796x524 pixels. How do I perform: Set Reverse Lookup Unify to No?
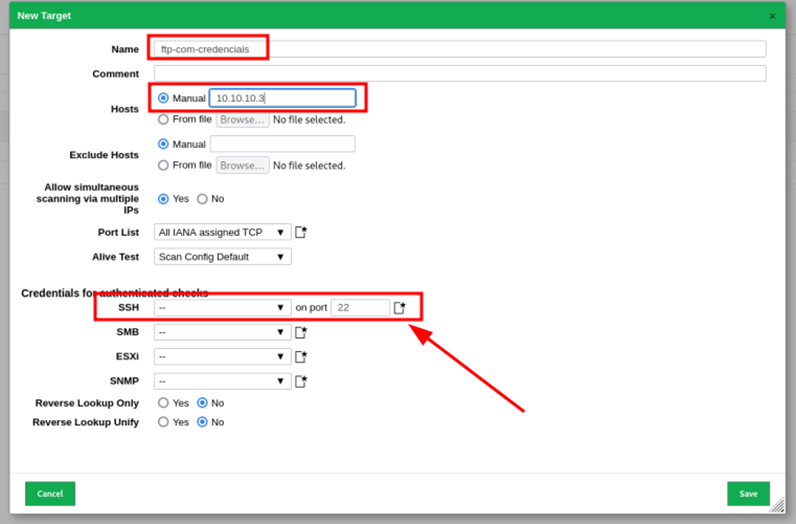point(202,422)
